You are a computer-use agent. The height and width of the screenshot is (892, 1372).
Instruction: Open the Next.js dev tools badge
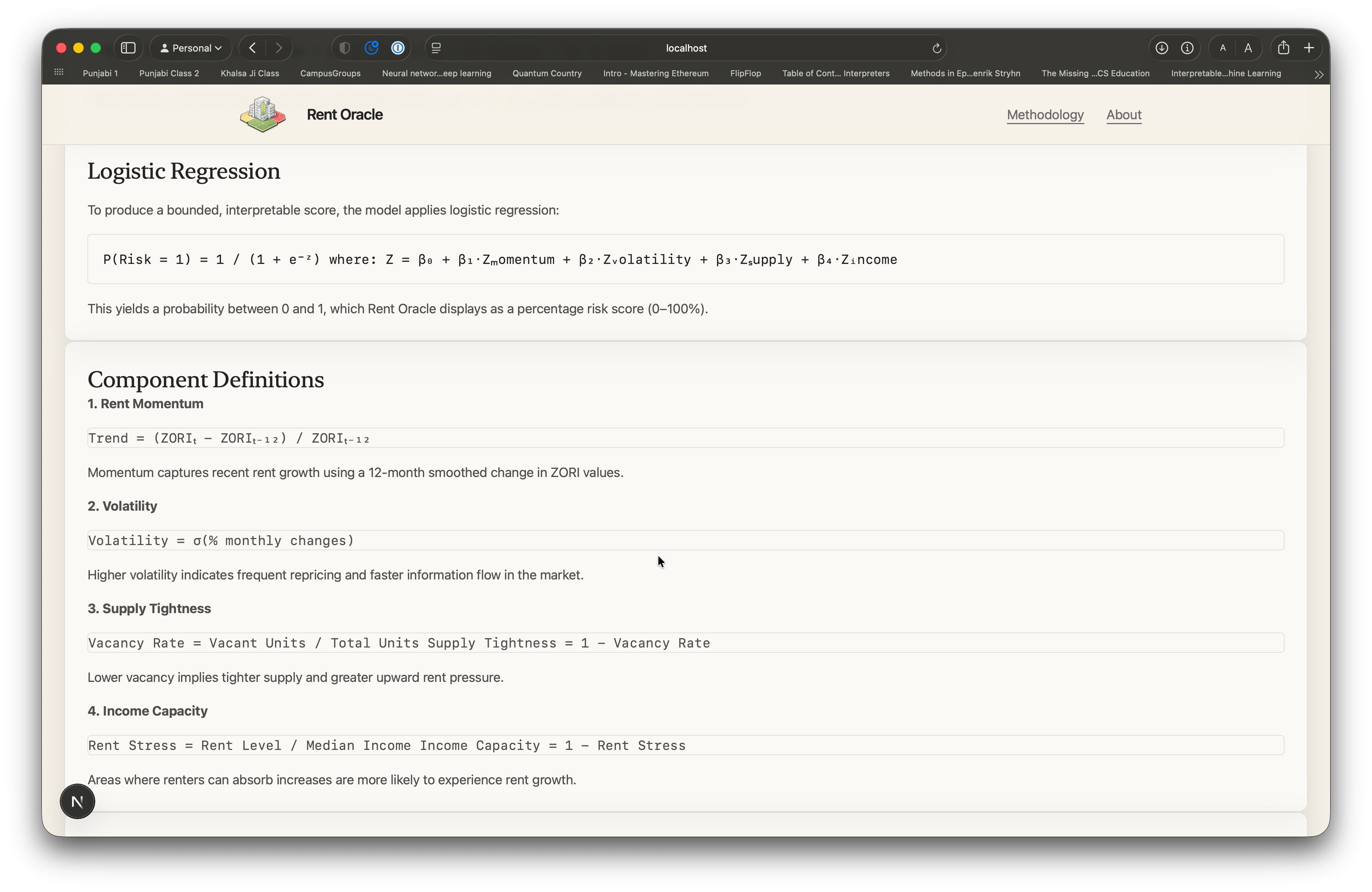77,801
